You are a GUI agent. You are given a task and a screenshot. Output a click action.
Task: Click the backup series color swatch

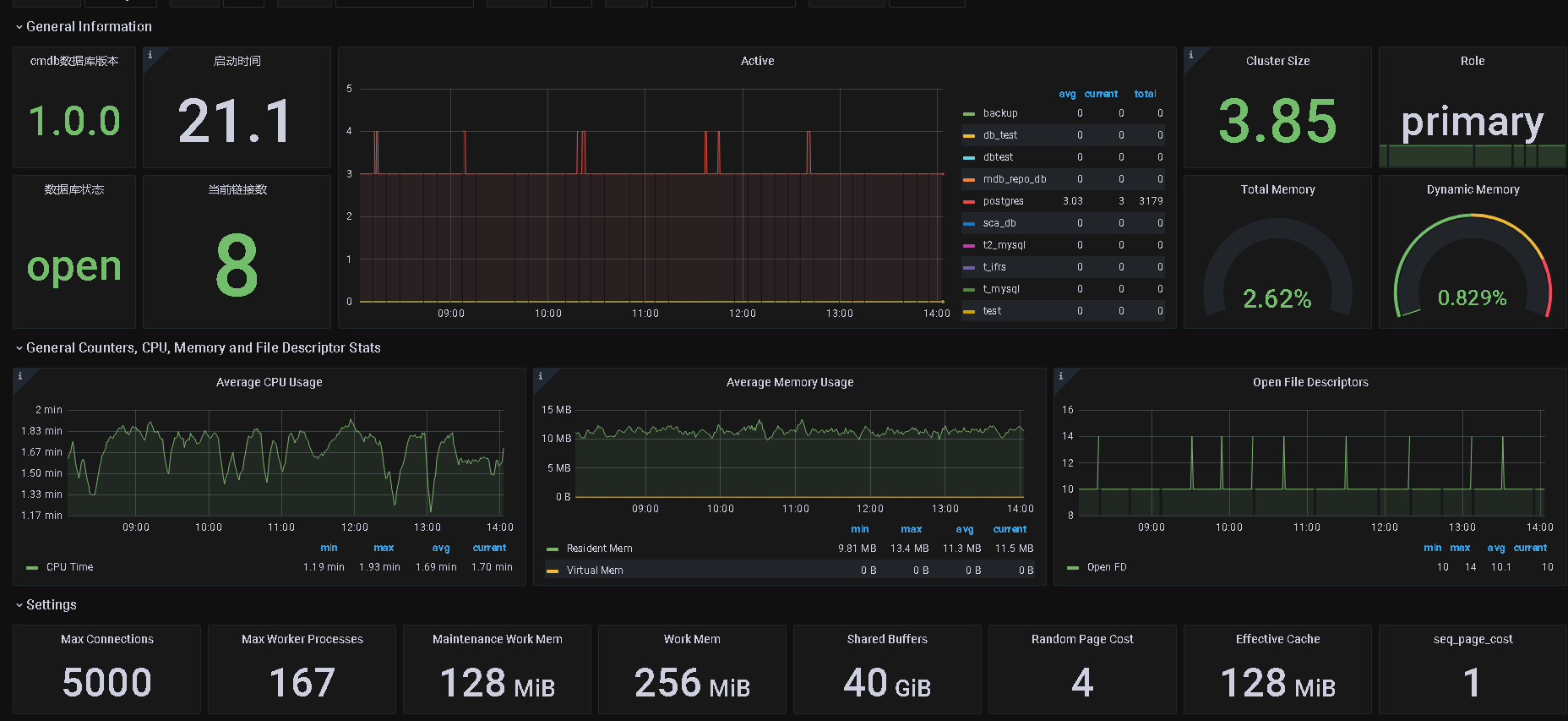coord(969,114)
